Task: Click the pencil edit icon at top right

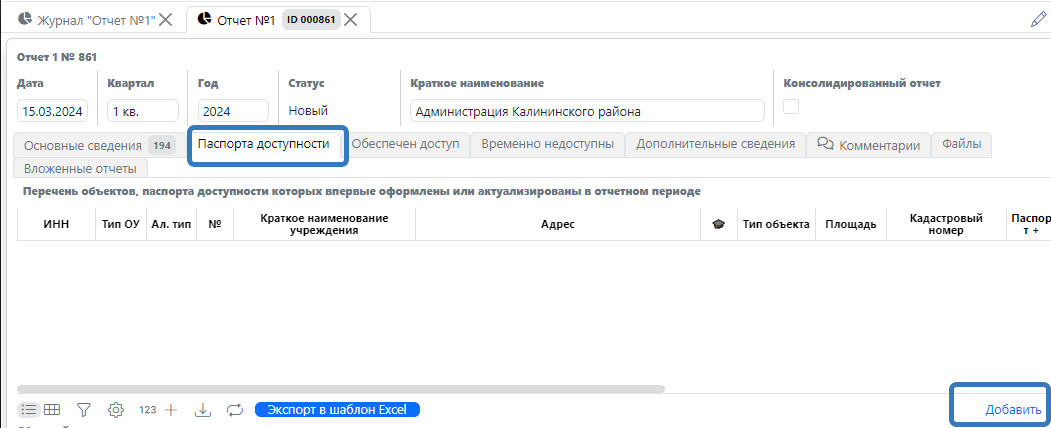Action: pyautogui.click(x=1038, y=19)
